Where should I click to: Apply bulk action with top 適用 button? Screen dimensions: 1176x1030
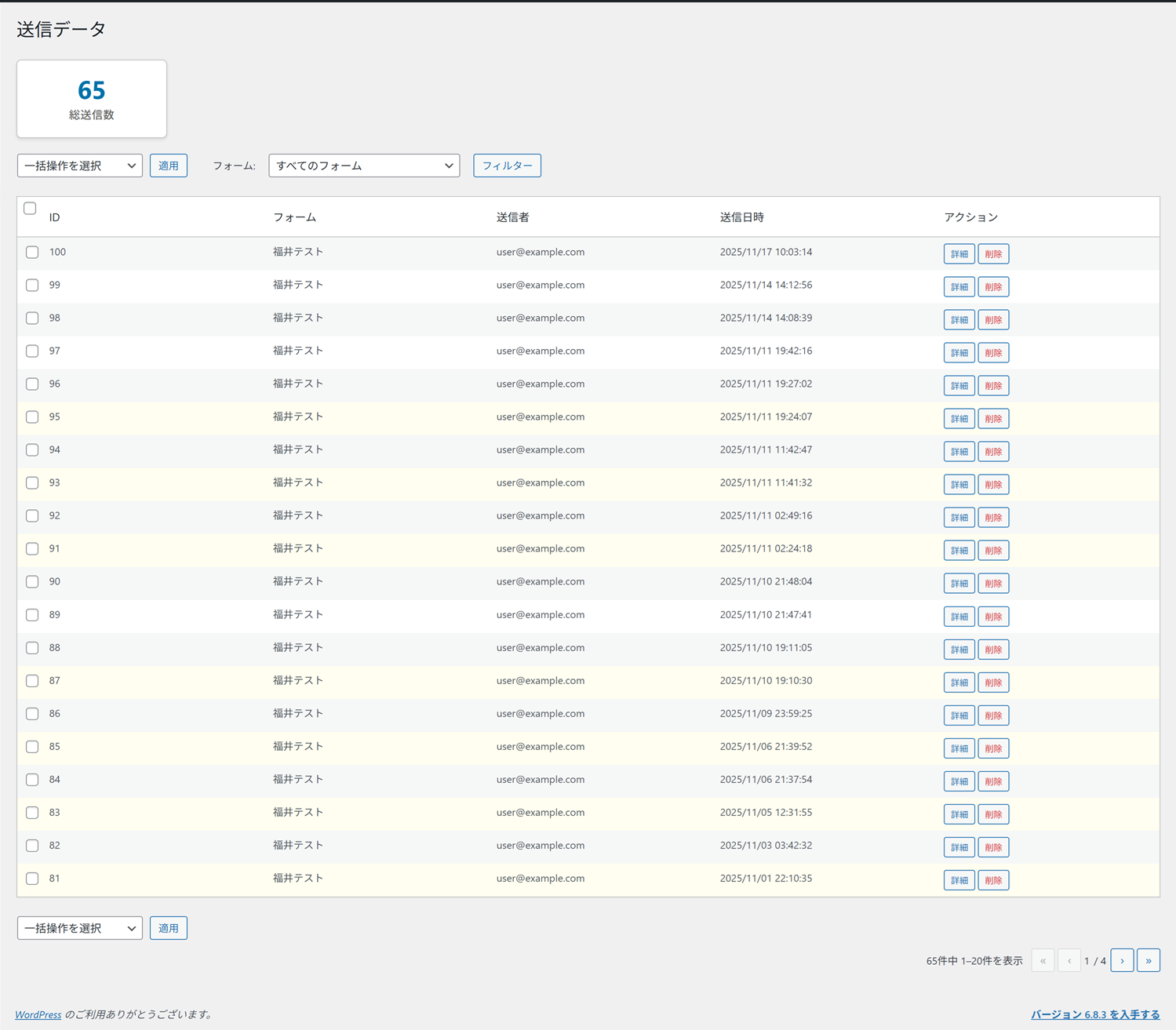tap(168, 166)
